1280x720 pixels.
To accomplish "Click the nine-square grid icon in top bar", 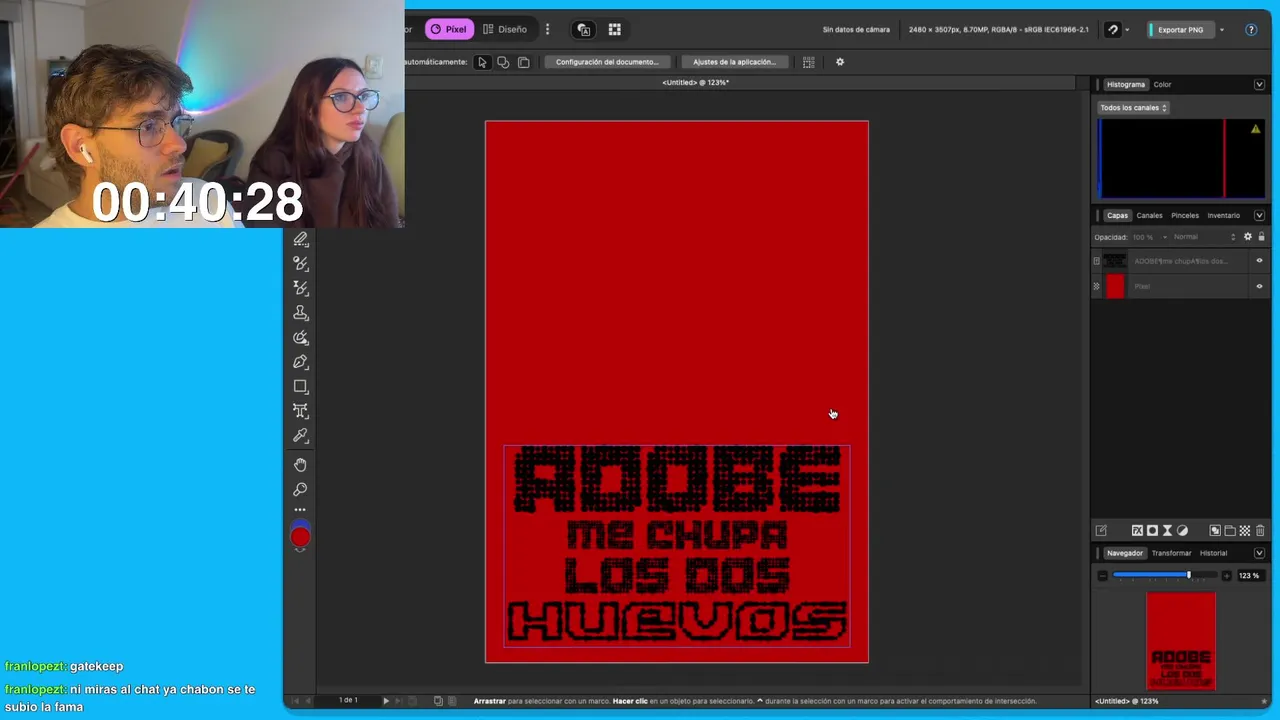I will tap(615, 30).
